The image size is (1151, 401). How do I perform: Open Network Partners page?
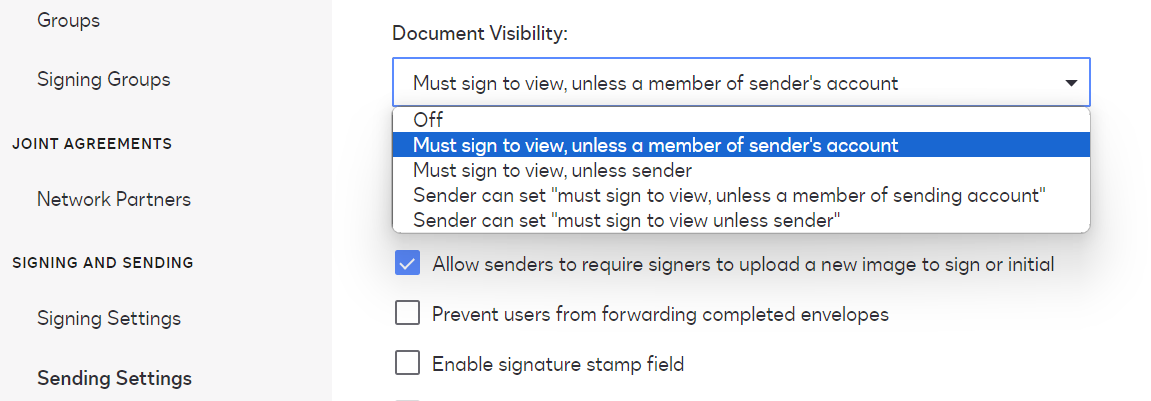click(x=113, y=199)
